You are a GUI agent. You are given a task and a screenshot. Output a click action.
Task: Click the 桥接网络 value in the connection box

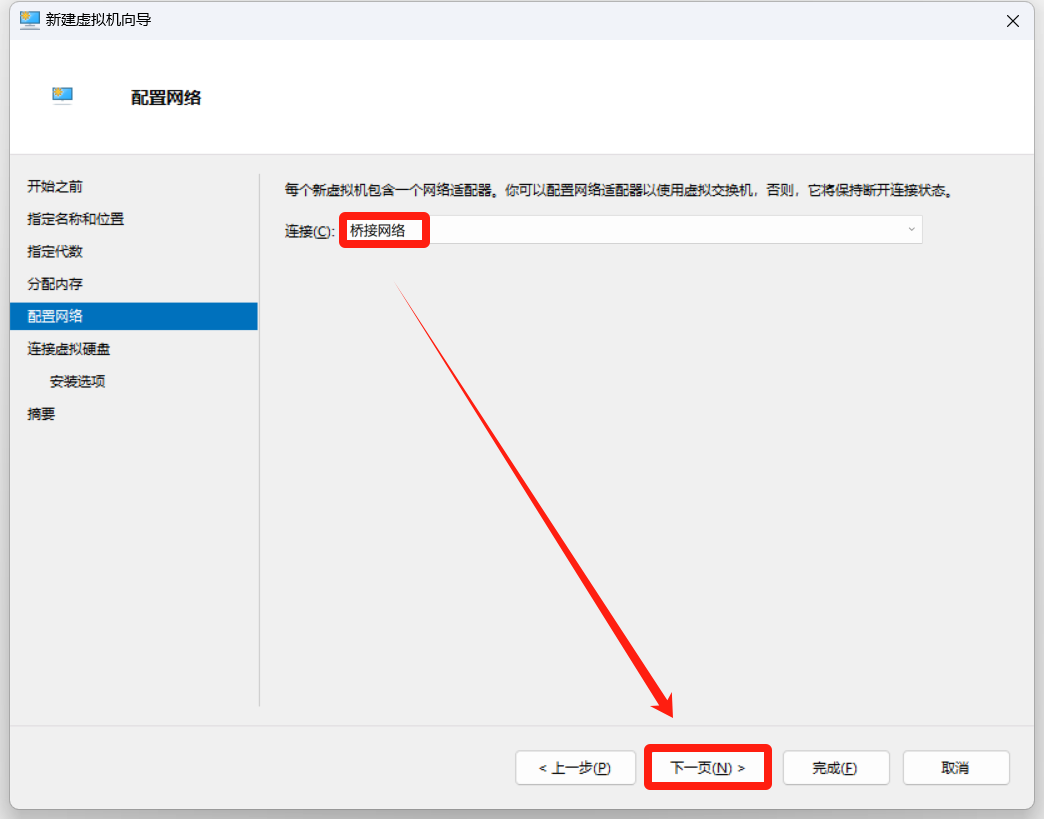pyautogui.click(x=378, y=230)
